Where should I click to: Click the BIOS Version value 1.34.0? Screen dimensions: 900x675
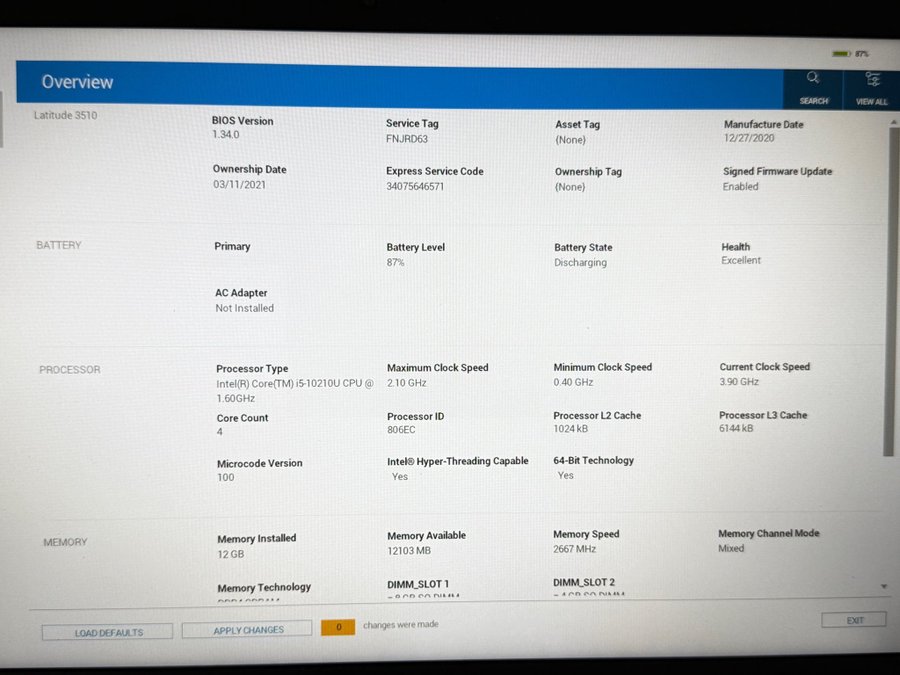click(x=226, y=135)
